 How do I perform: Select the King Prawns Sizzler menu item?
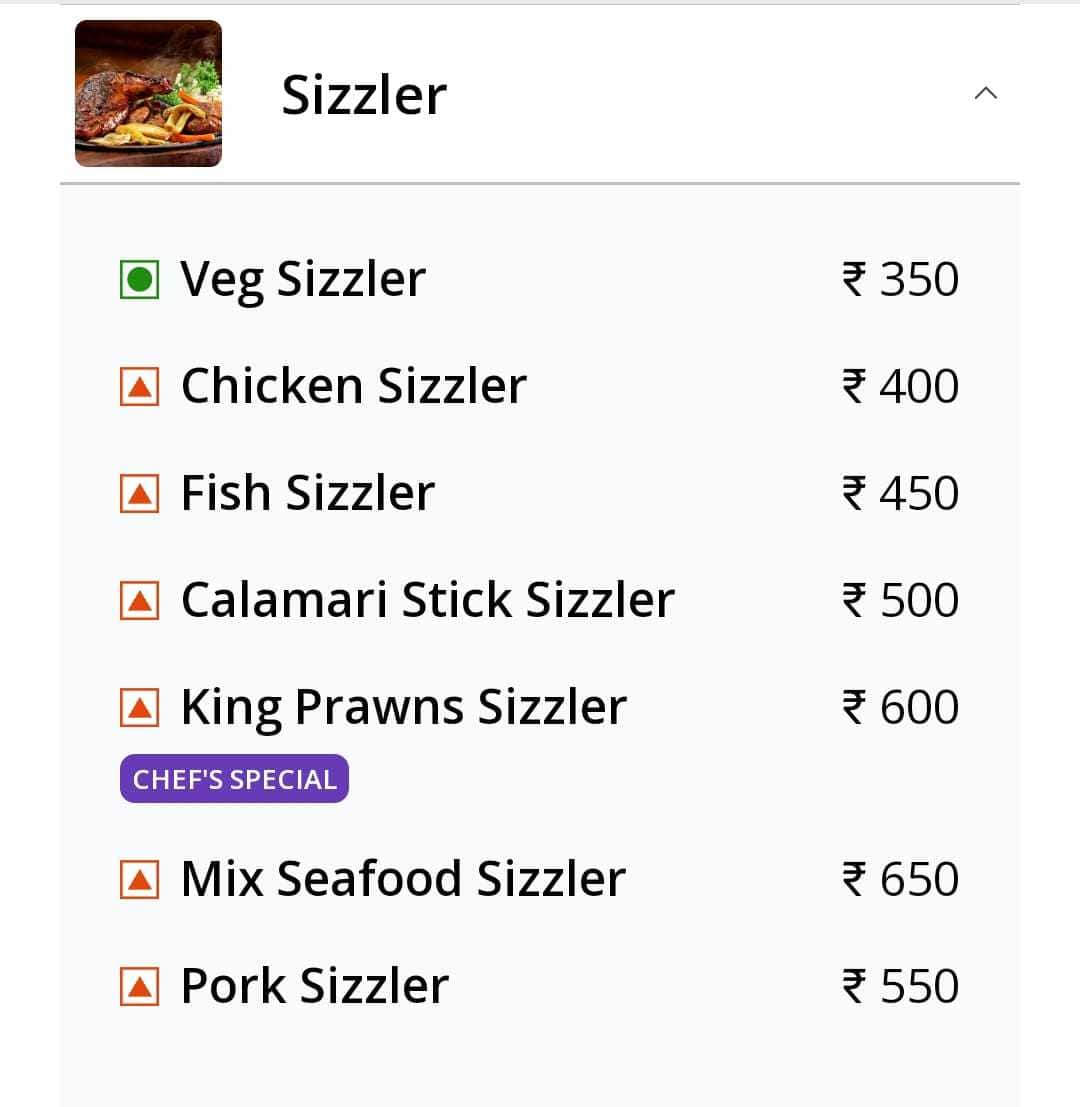(x=402, y=705)
